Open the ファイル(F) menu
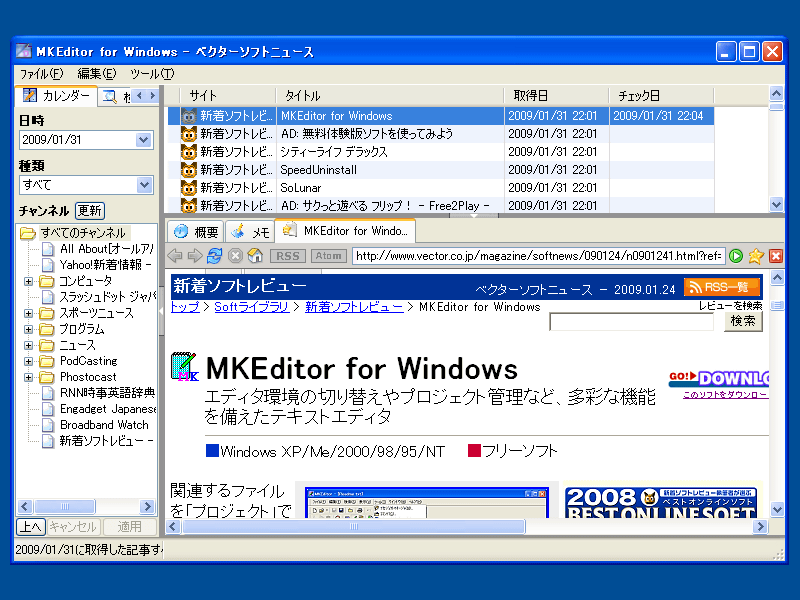 (x=41, y=74)
